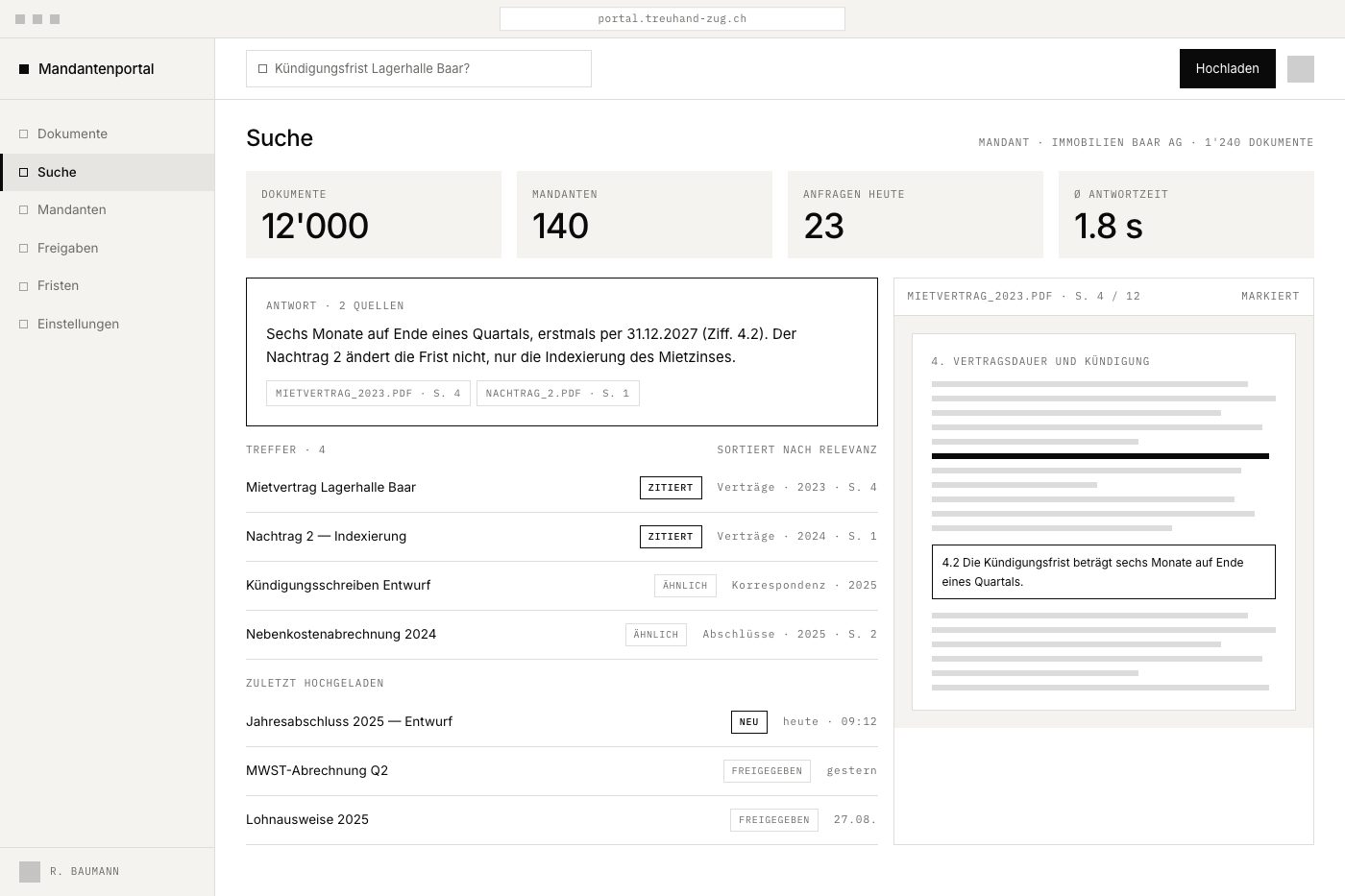Screen dimensions: 1345x896
Task: Click the square icon beside Dokumente
Action: pyautogui.click(x=24, y=133)
